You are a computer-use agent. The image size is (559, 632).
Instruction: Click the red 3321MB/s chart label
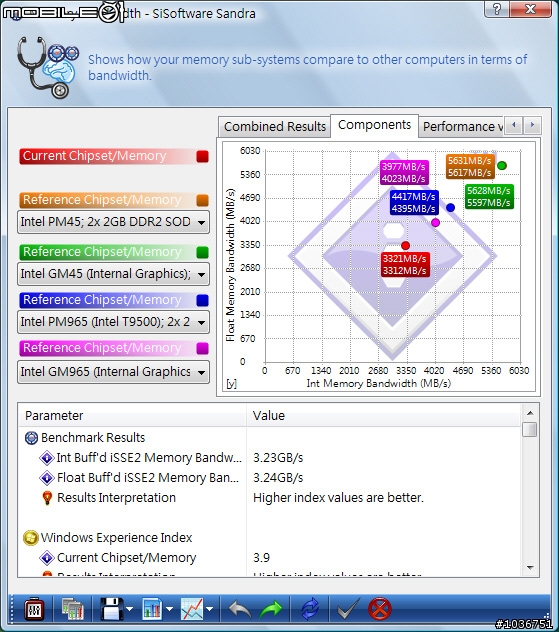(x=405, y=264)
